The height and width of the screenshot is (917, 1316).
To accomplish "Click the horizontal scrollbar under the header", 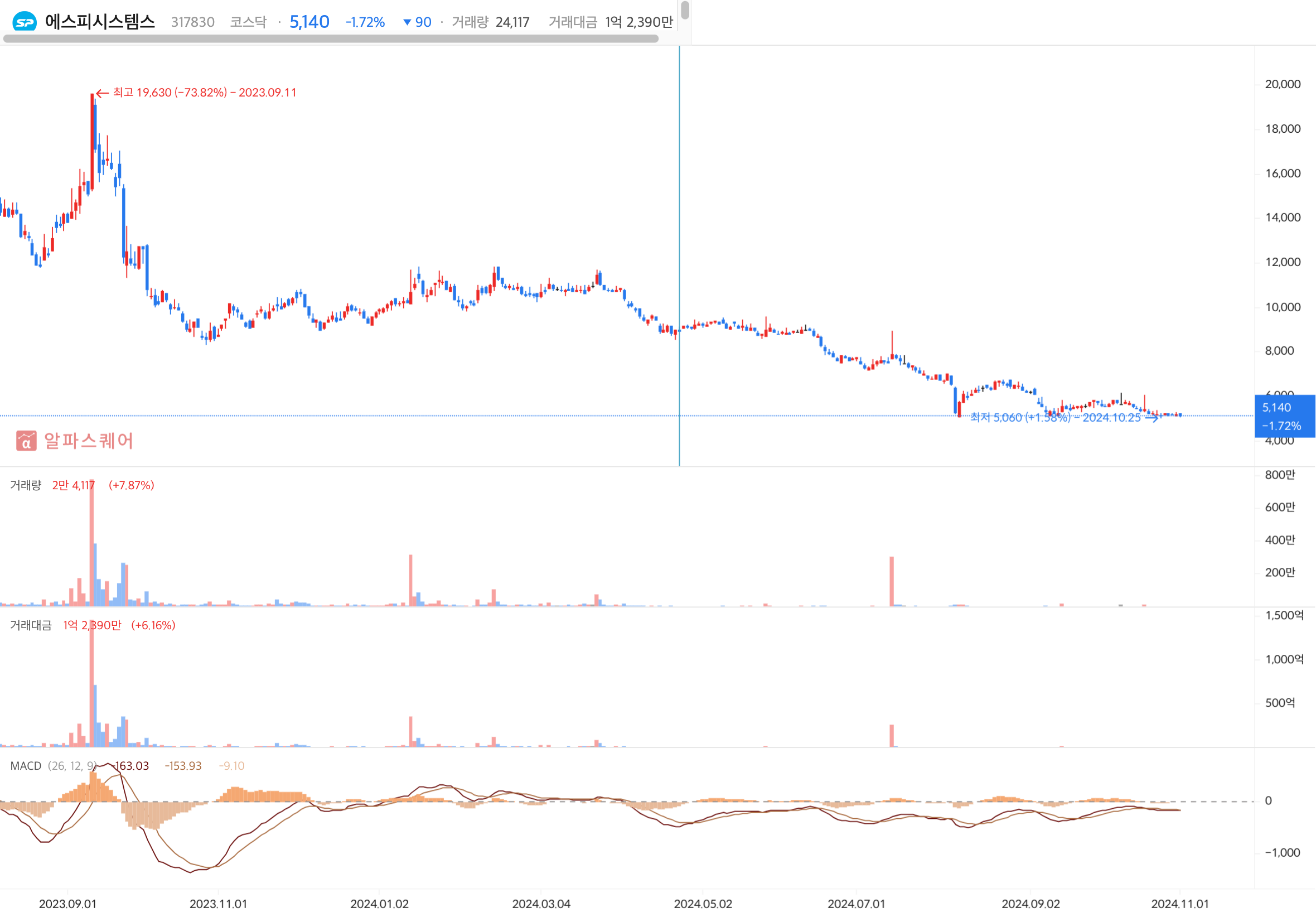I will [331, 38].
